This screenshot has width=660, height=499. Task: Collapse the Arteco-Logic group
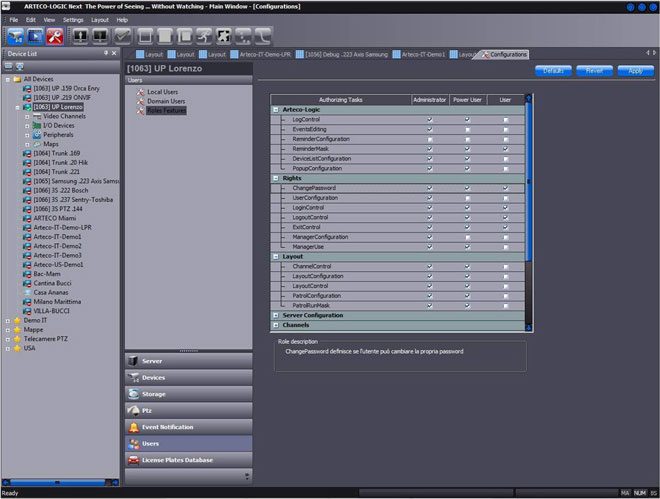(276, 110)
